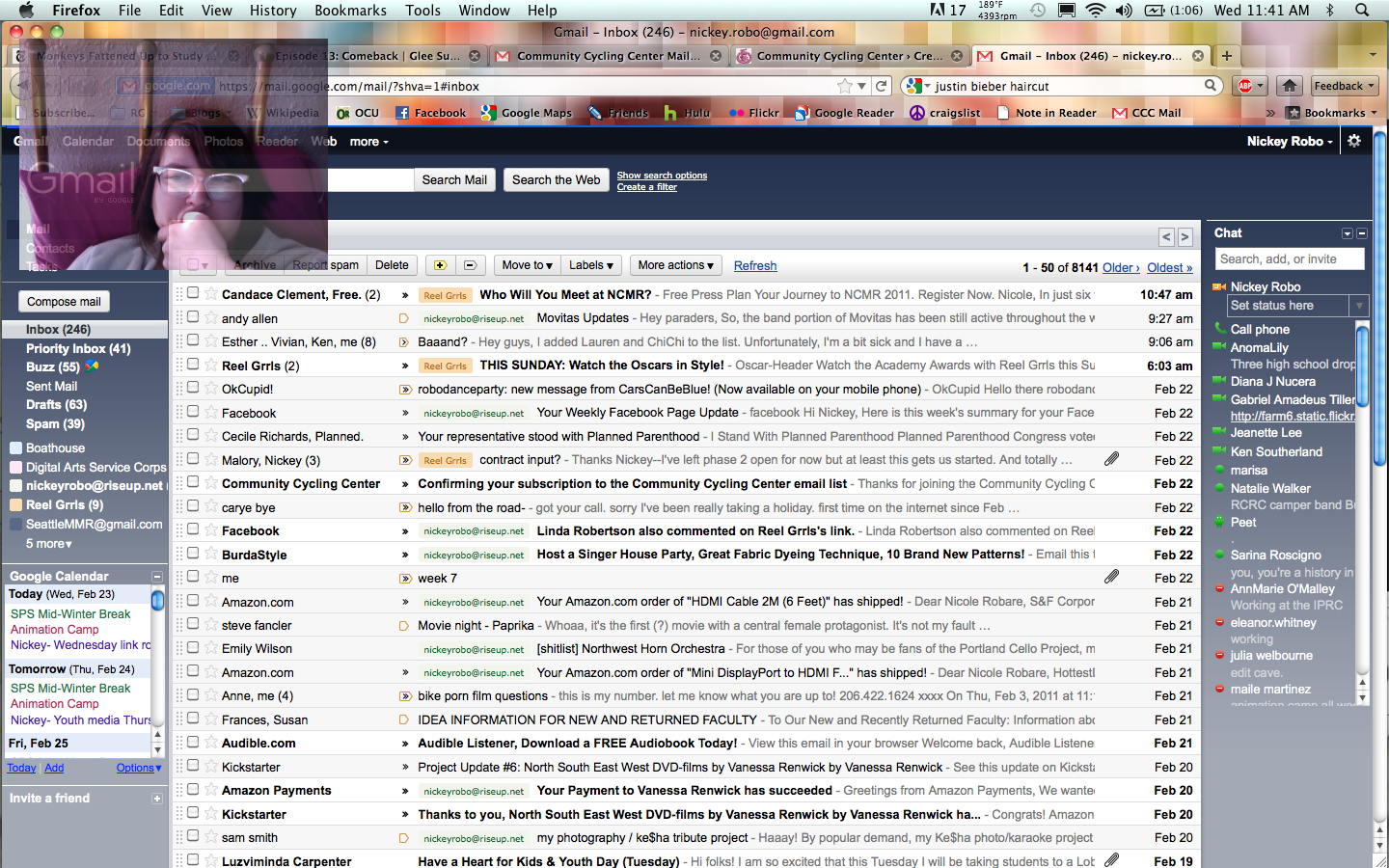
Task: Expand the Move to dropdown
Action: tap(527, 265)
